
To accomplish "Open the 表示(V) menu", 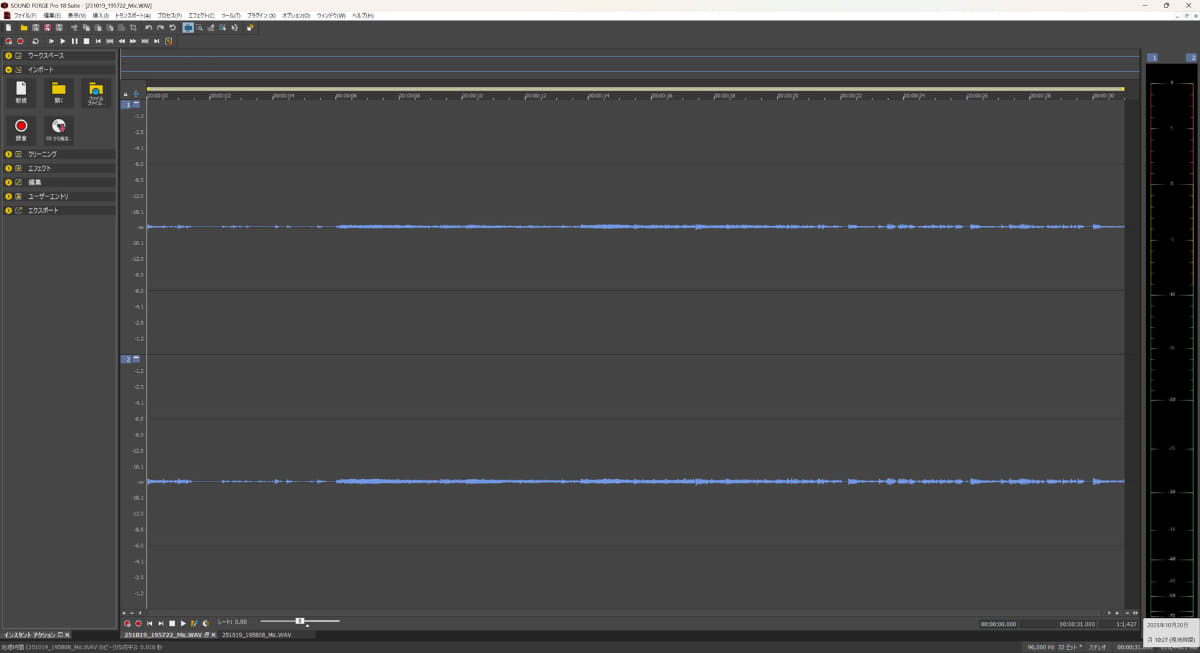I will 77,16.
